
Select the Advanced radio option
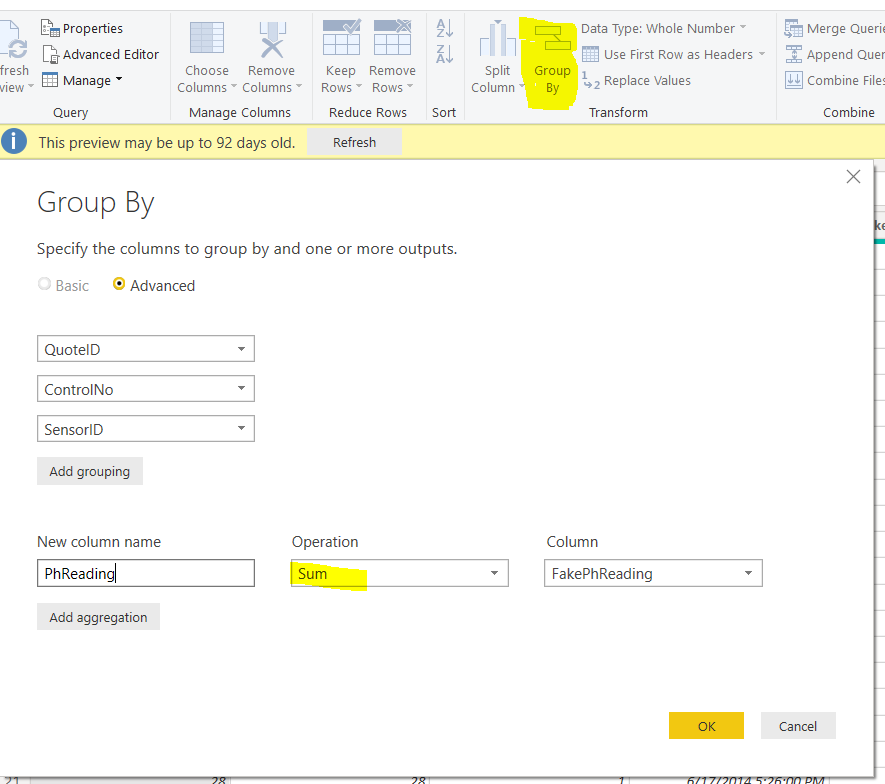click(x=120, y=285)
